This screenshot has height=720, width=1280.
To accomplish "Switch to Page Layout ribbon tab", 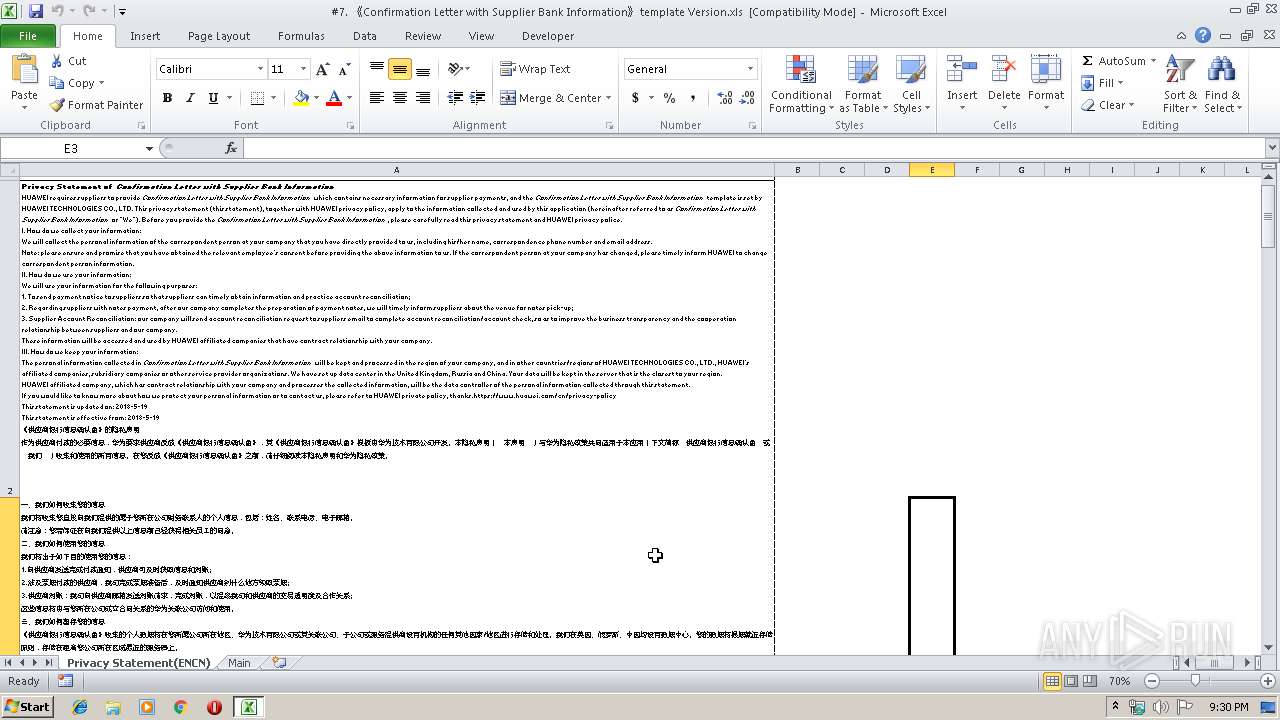I will [x=219, y=36].
